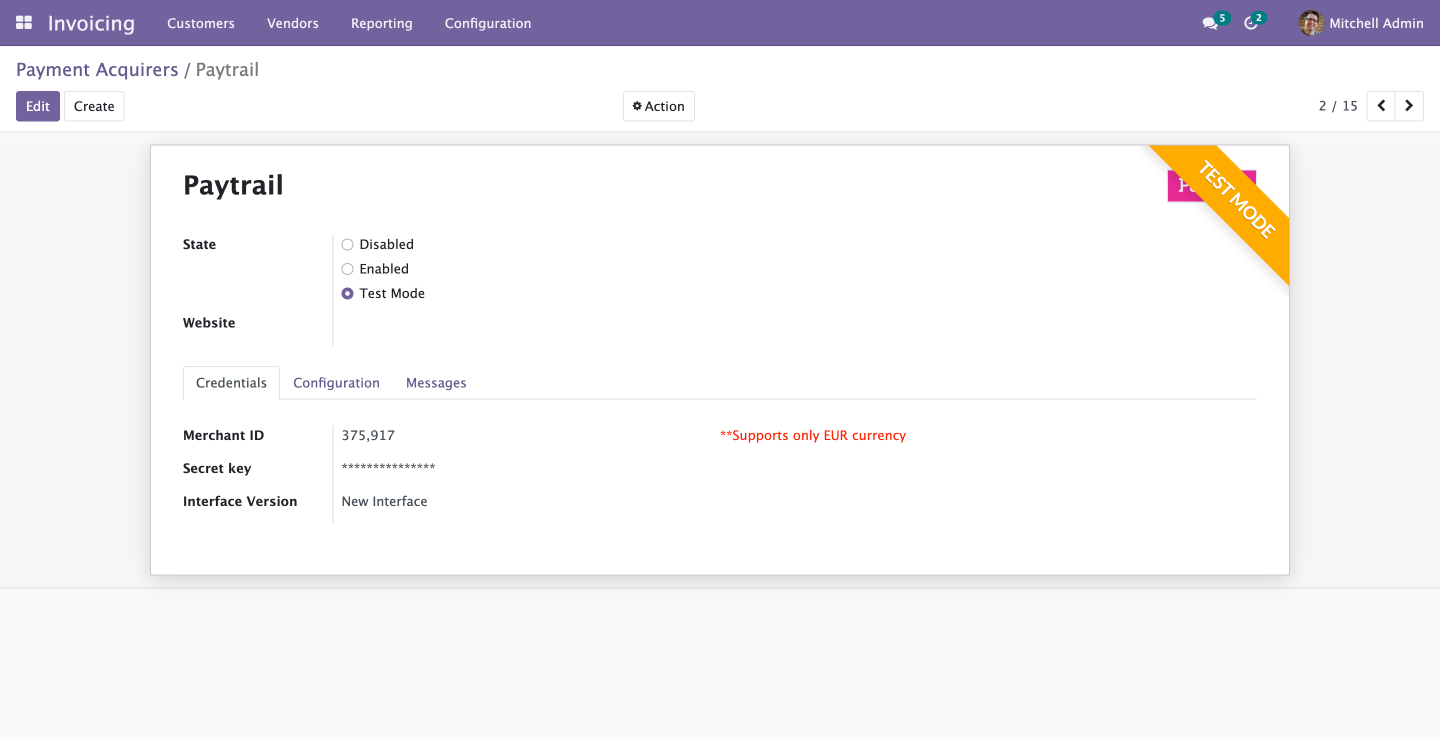The image size is (1440, 739).
Task: Click the Website field label
Action: click(209, 323)
